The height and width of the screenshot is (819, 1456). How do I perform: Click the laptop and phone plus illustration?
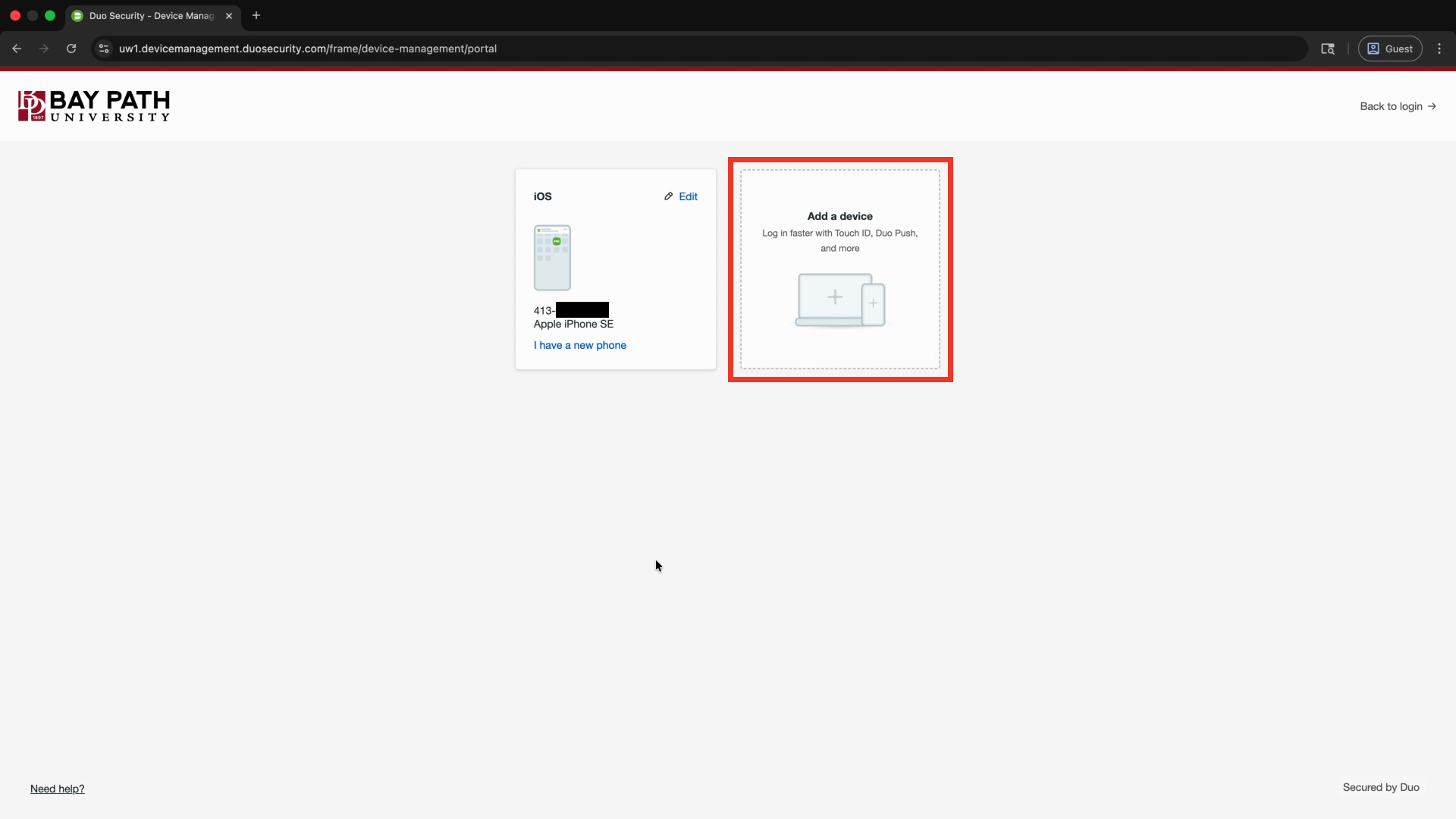tap(840, 300)
